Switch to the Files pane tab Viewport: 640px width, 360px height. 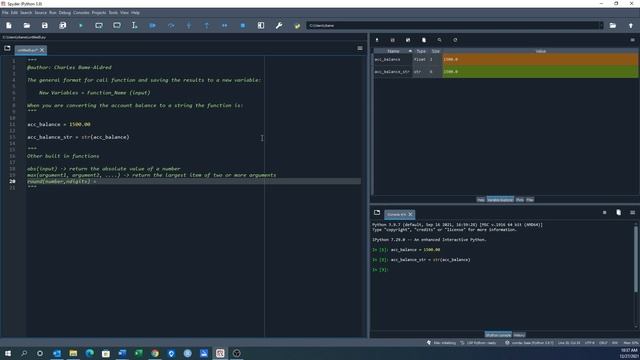coord(530,200)
